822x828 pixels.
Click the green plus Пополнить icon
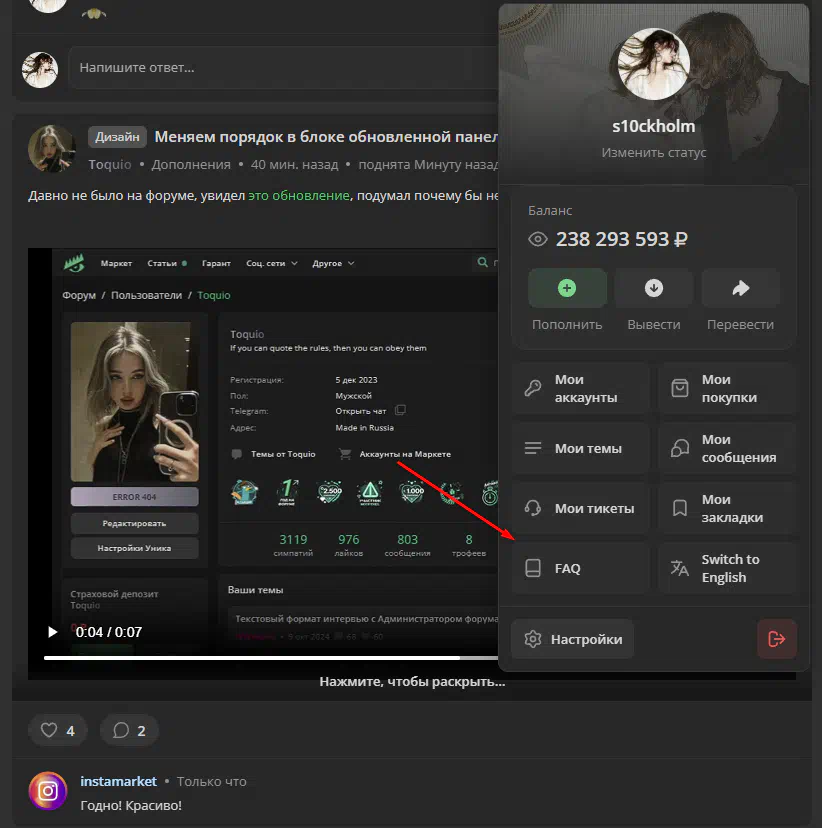pos(567,288)
